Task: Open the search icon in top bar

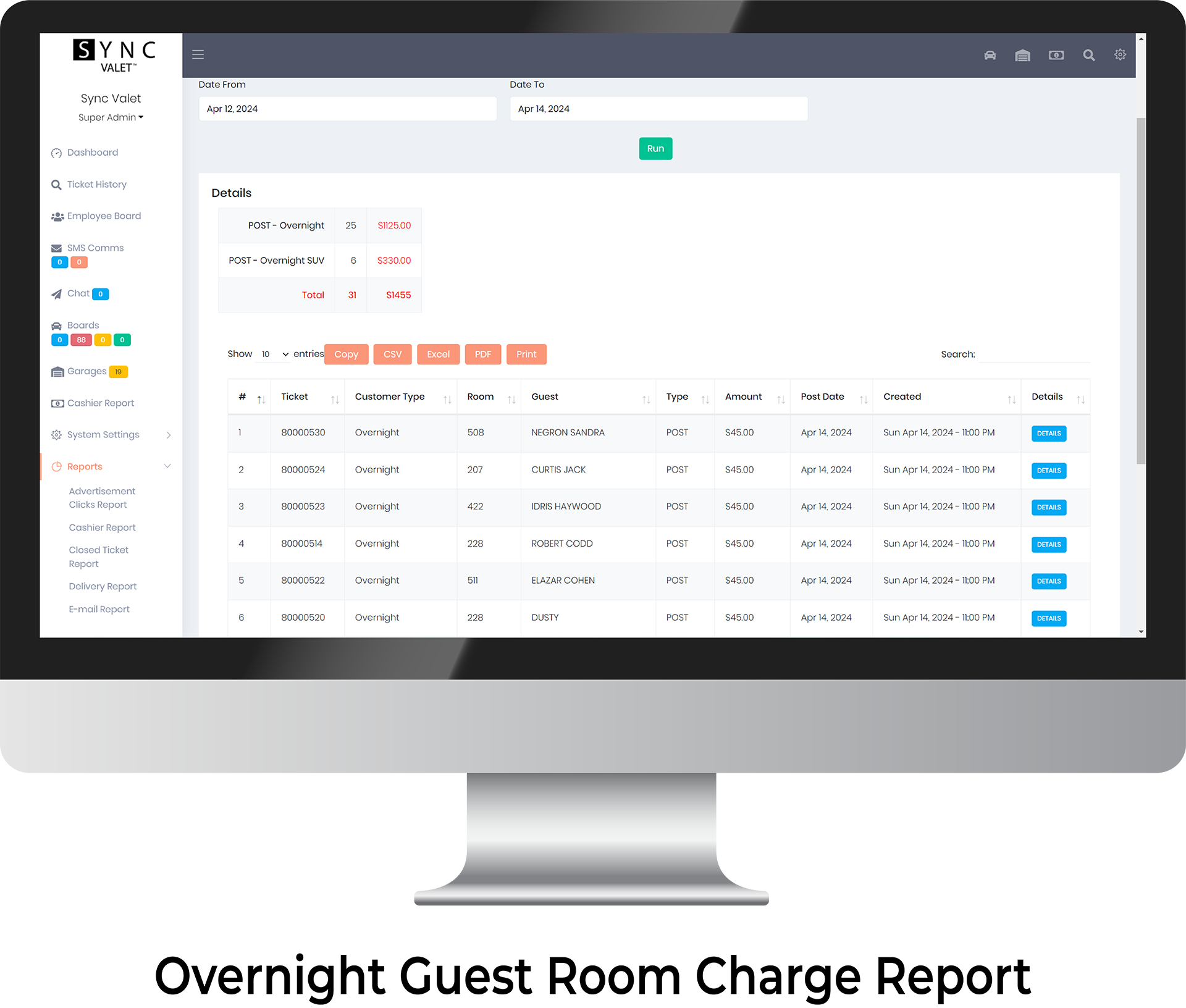Action: (x=1089, y=55)
